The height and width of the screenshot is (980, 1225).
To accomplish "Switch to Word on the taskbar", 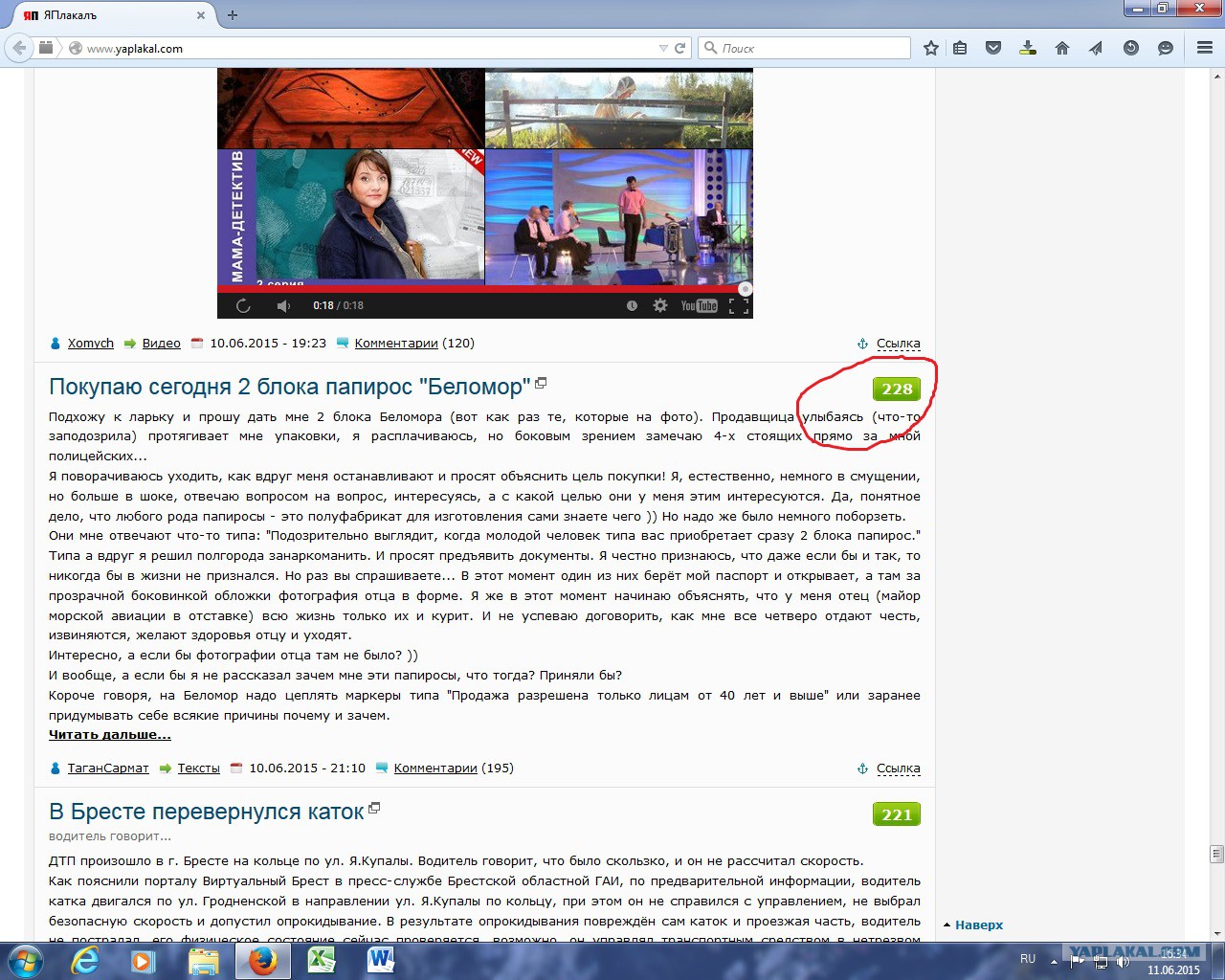I will pyautogui.click(x=380, y=960).
